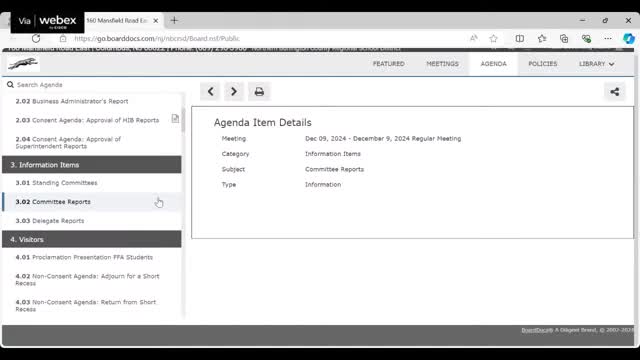
Task: Open attachment icon beside HIB Reports item
Action: click(175, 119)
